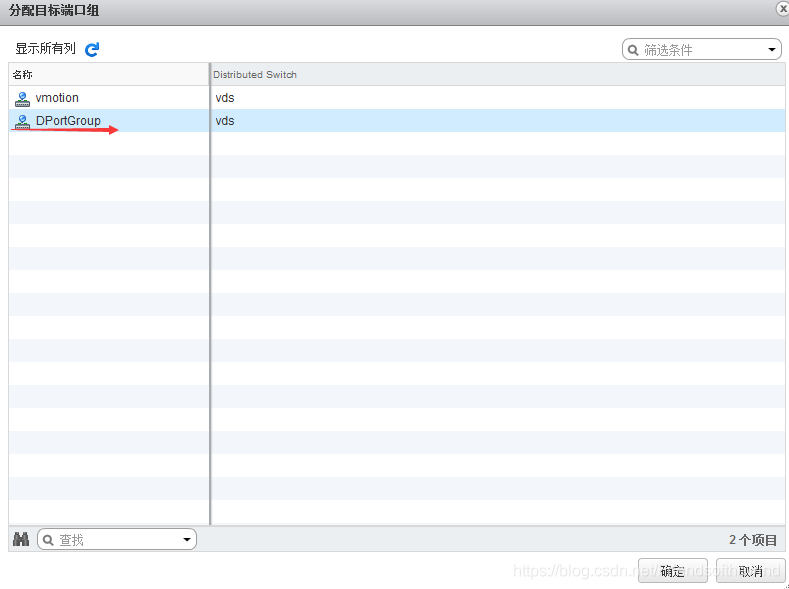Viewport: 789px width, 589px height.
Task: Click the 2 个项目 item count text
Action: (753, 540)
